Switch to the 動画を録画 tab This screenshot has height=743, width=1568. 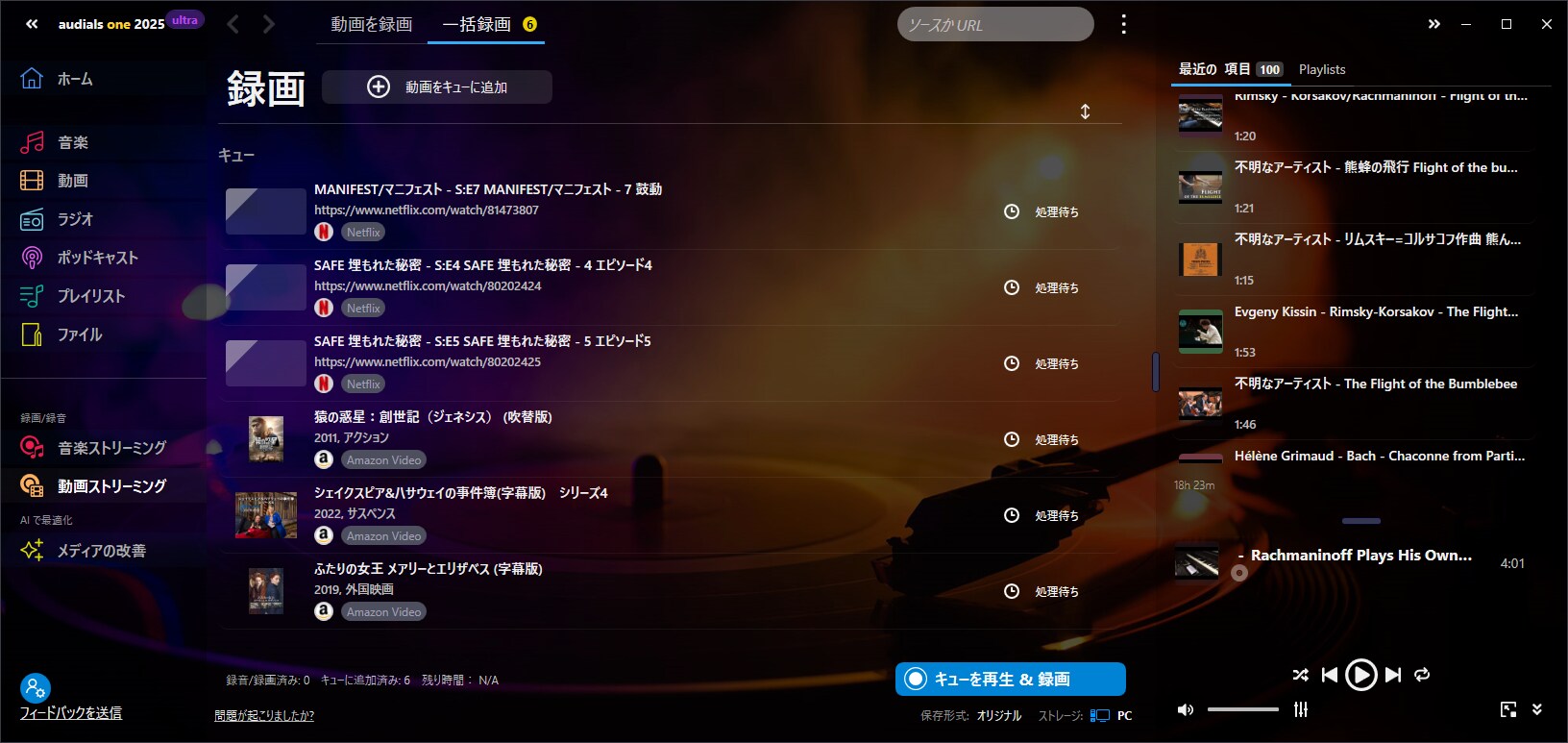click(371, 24)
